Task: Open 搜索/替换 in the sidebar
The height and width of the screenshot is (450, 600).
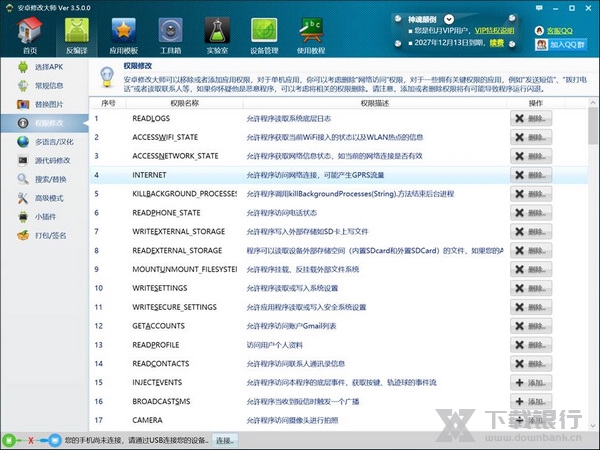Action: [44, 179]
